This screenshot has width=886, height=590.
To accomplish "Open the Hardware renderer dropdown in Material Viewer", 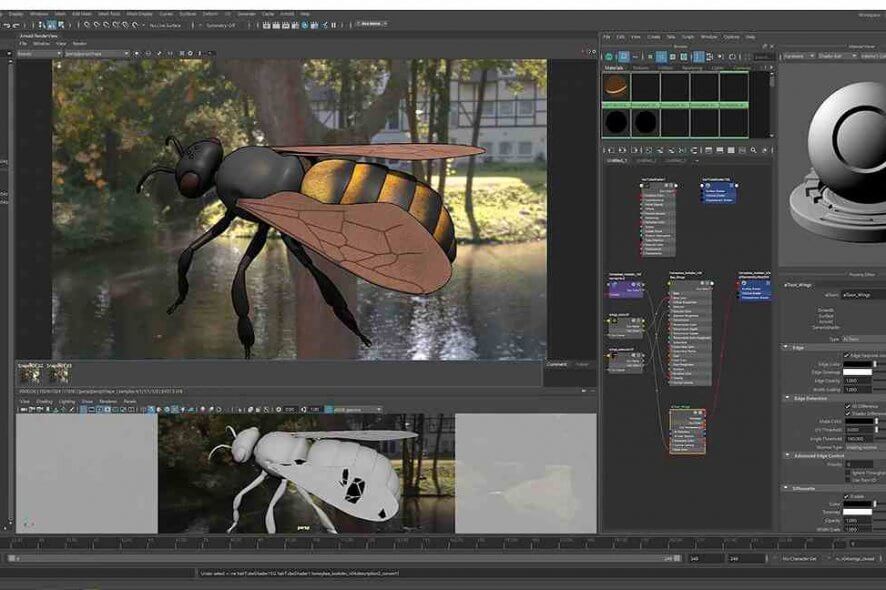I will (798, 56).
